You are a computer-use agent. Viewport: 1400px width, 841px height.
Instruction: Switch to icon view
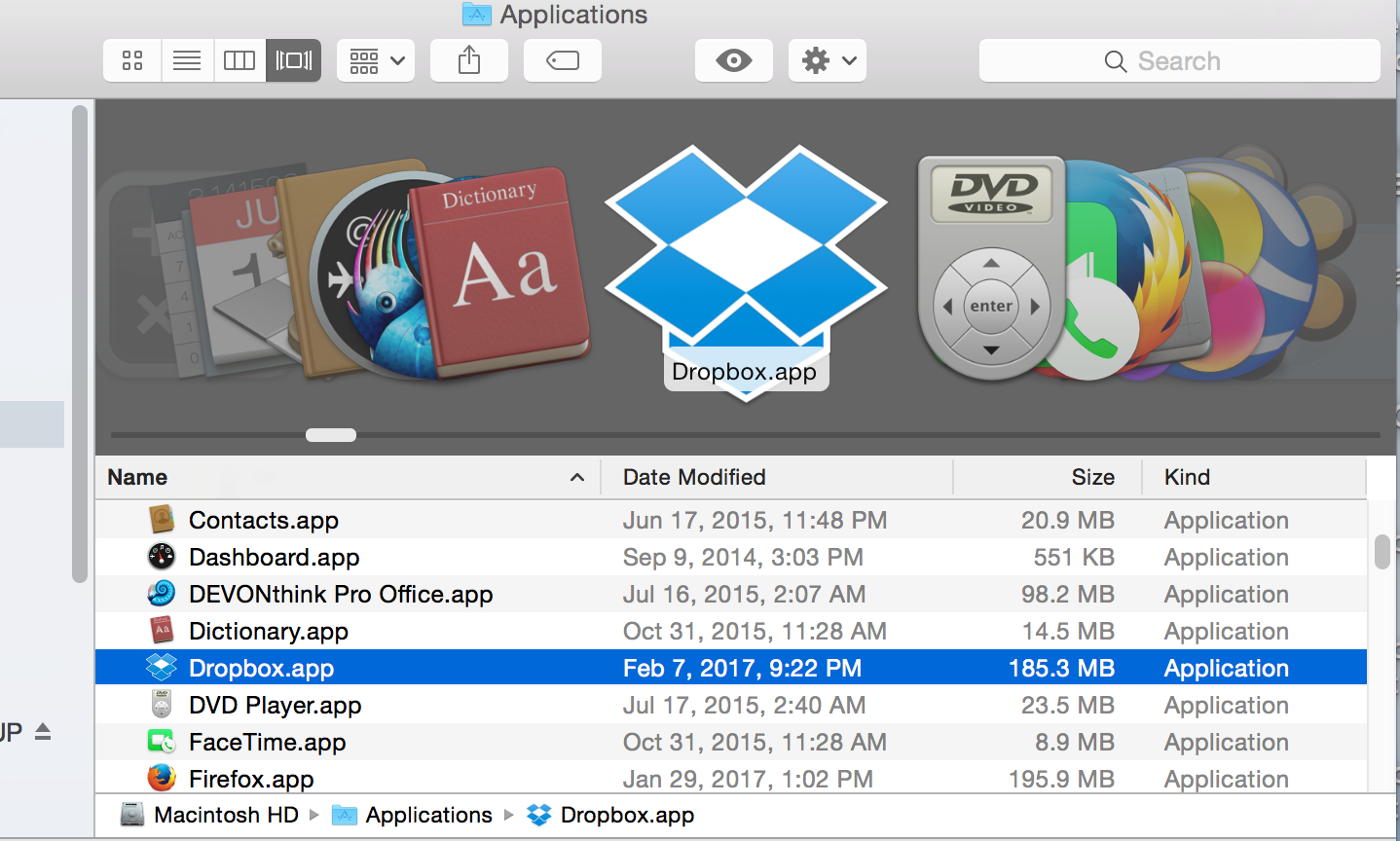click(x=132, y=60)
